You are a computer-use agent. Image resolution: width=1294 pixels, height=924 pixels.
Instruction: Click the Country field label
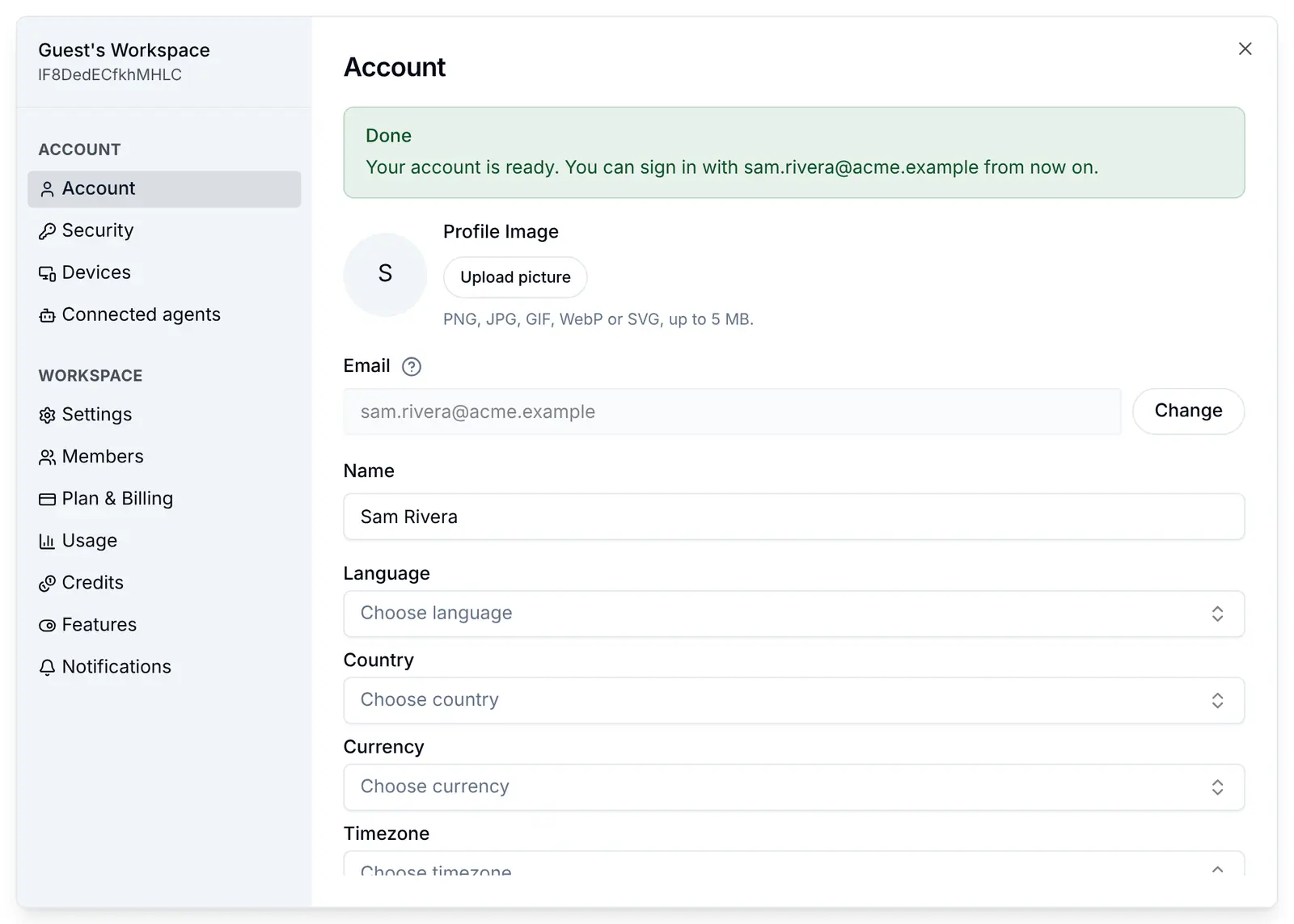(378, 660)
